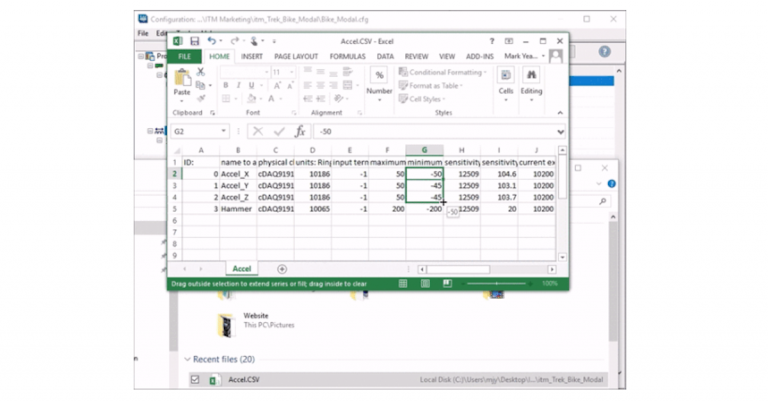Click the Redo arrow icon in Excel
The width and height of the screenshot is (768, 402).
[235, 41]
